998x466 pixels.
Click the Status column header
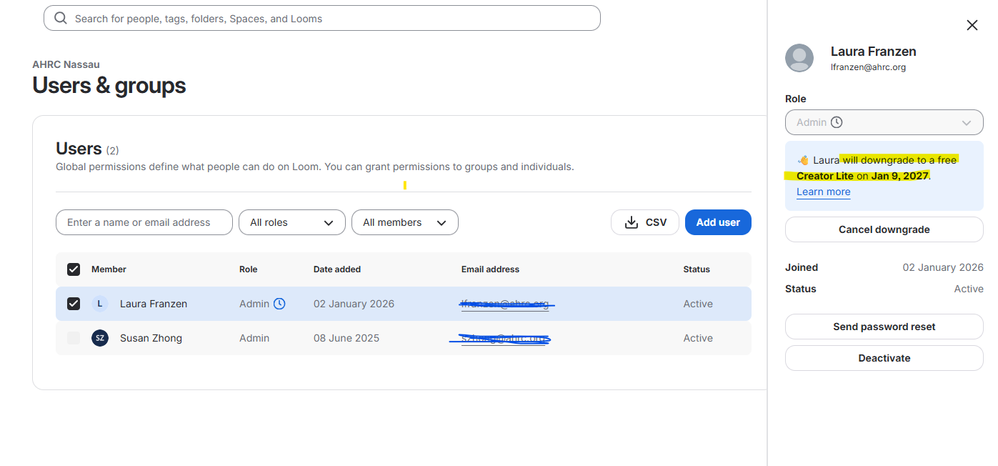tap(696, 269)
